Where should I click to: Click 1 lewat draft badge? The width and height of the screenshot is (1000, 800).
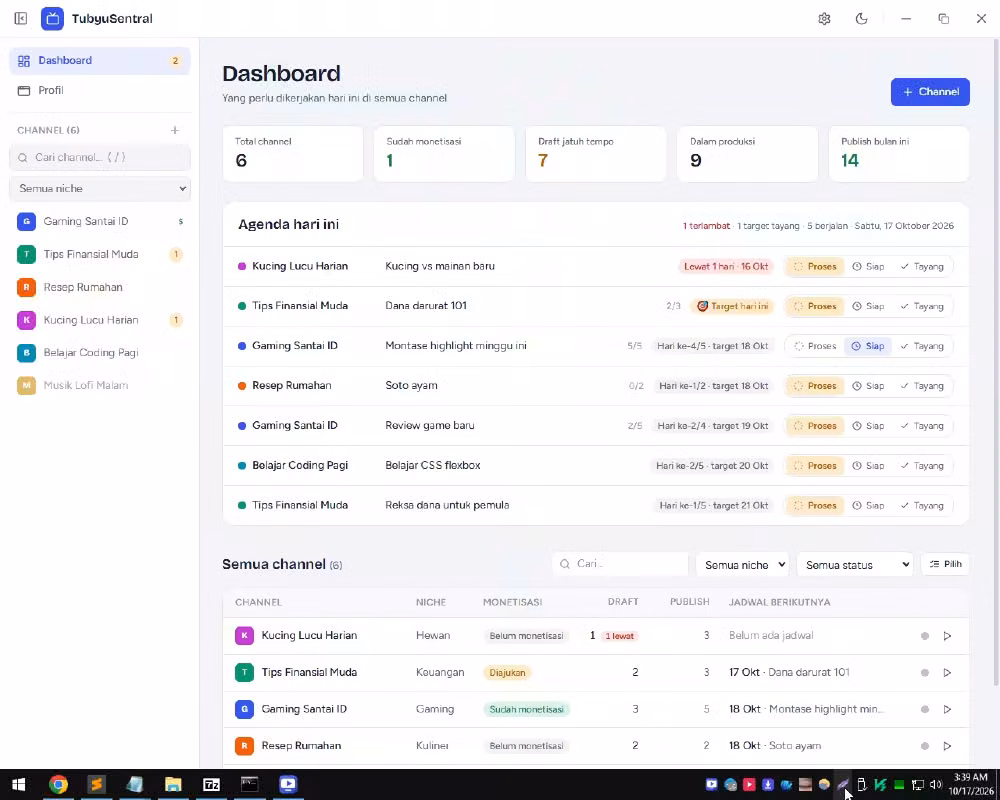click(619, 636)
